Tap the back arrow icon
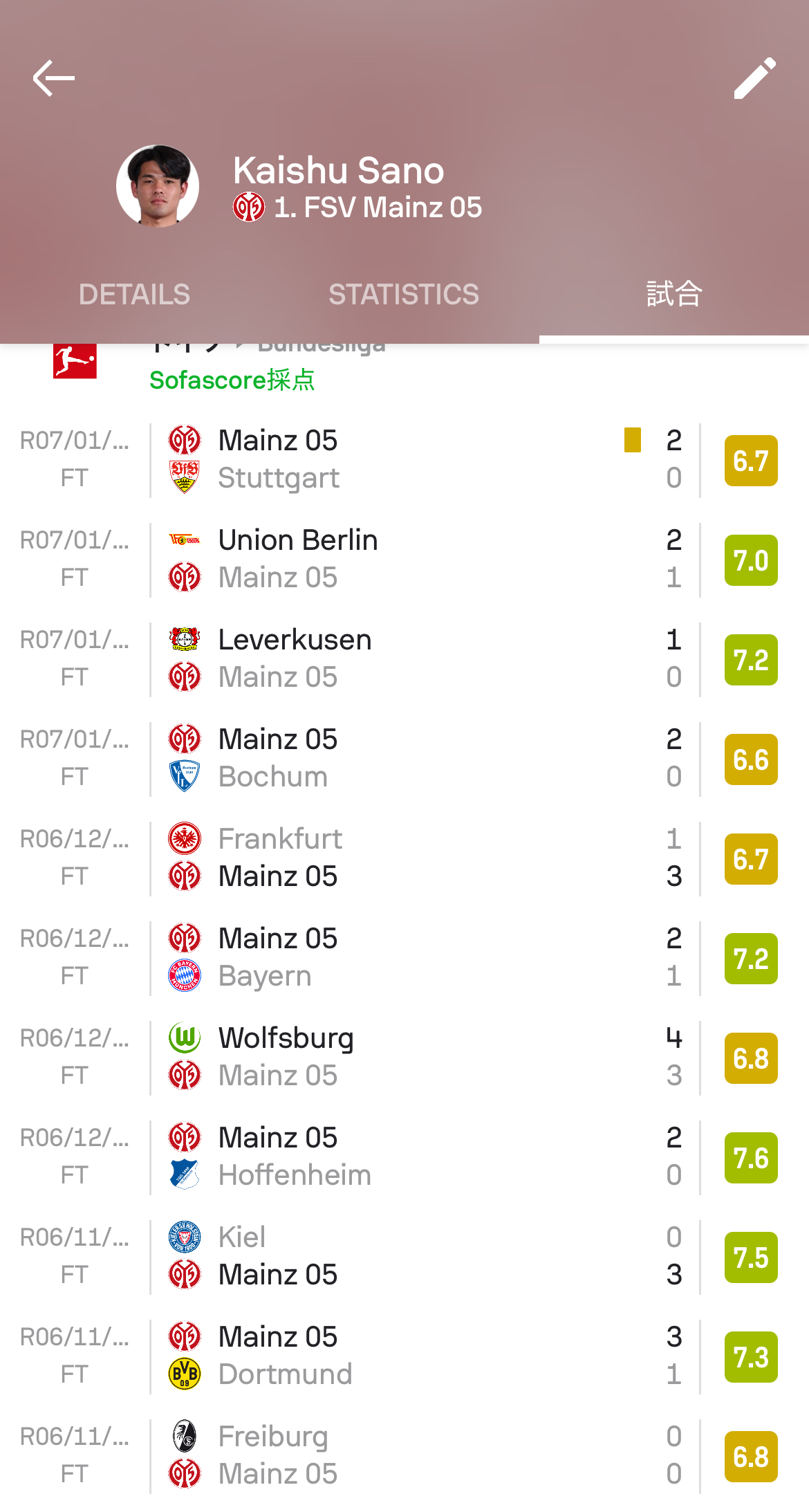This screenshot has width=809, height=1512. [x=53, y=78]
